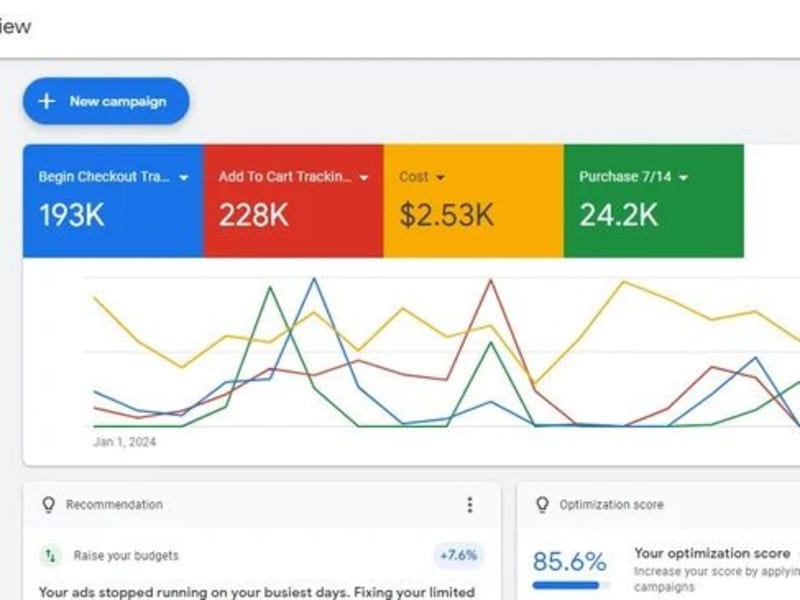The width and height of the screenshot is (800, 600).
Task: Click the optimization score progress bar
Action: click(x=570, y=585)
